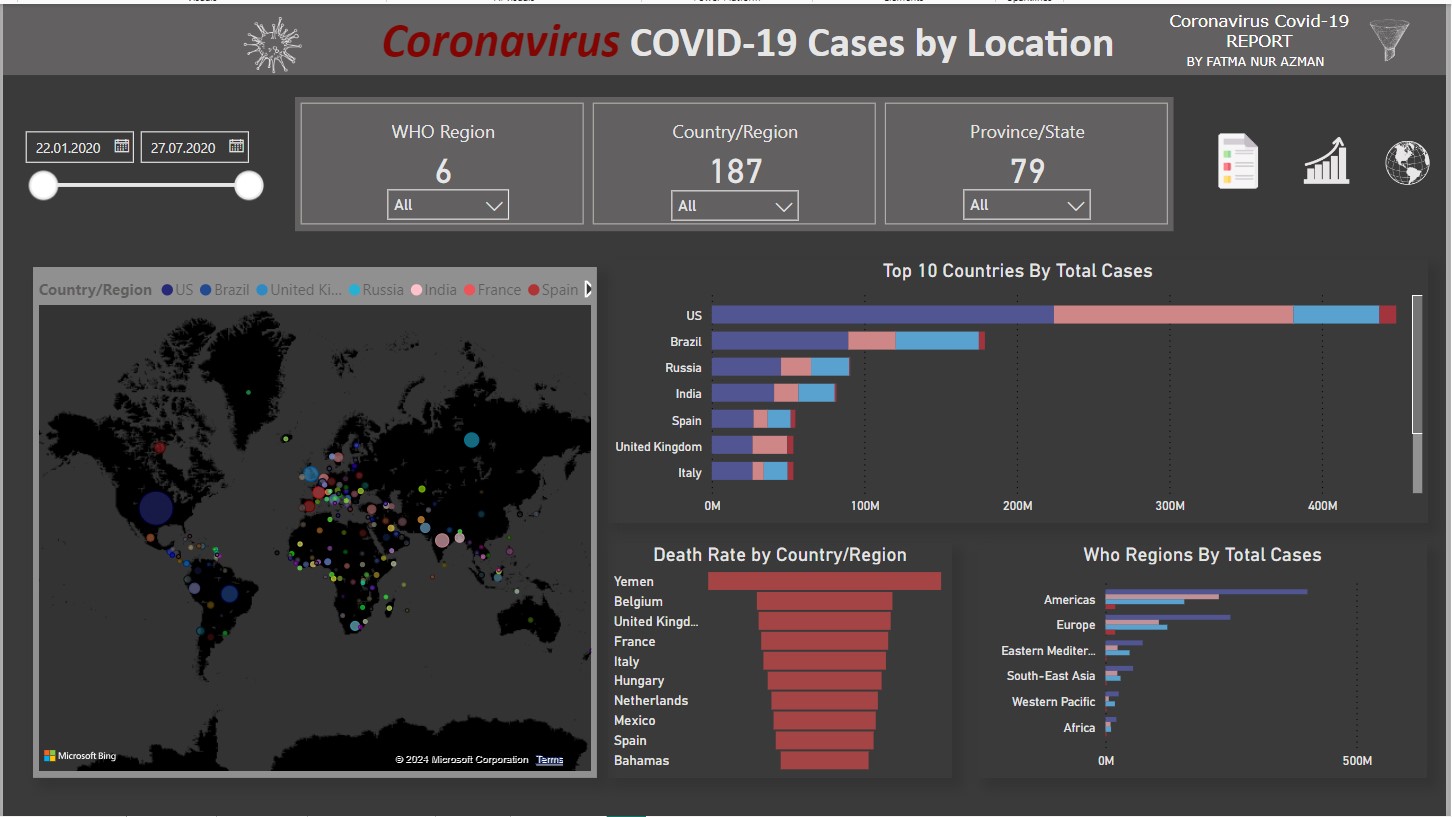Screen dimensions: 1452x817
Task: Click the coronavirus logo icon in header
Action: point(273,45)
